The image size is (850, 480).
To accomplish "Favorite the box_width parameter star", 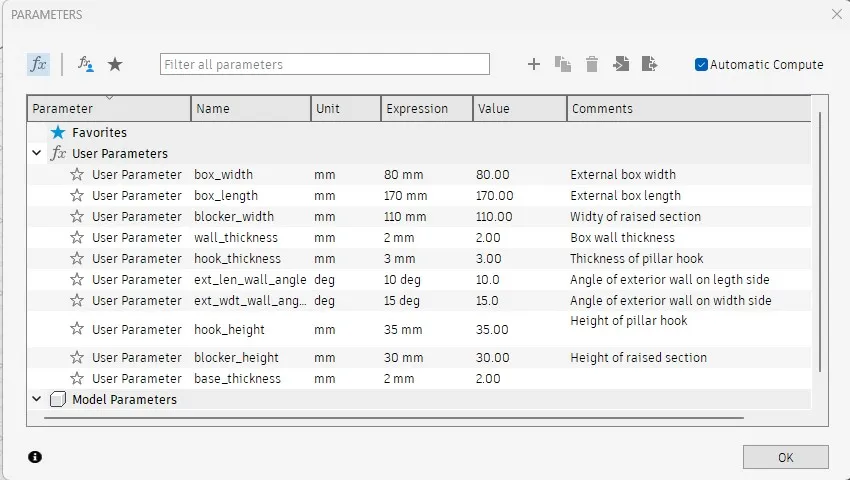I will [77, 175].
